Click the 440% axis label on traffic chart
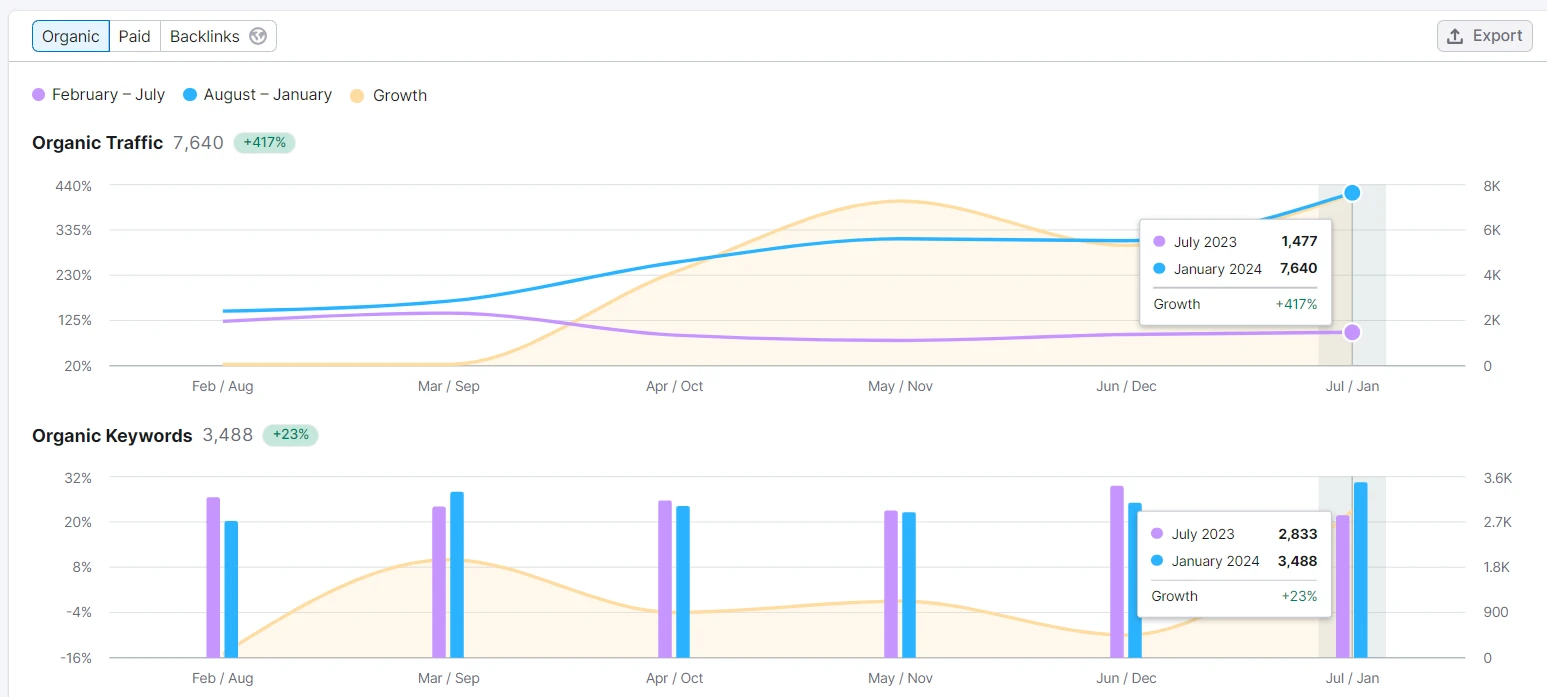Viewport: 1547px width, 697px height. coord(74,186)
